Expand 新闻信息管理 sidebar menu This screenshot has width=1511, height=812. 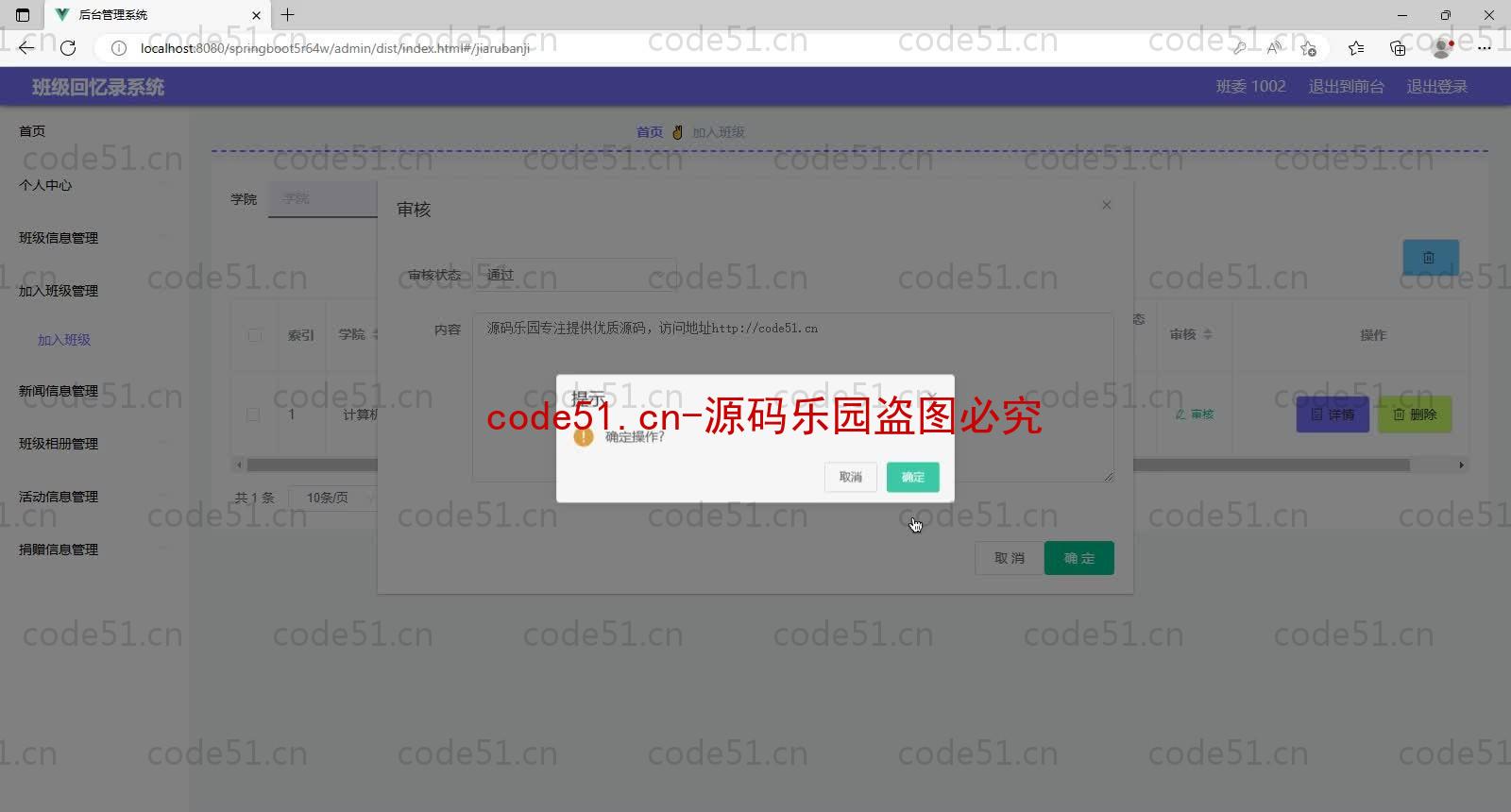coord(59,391)
